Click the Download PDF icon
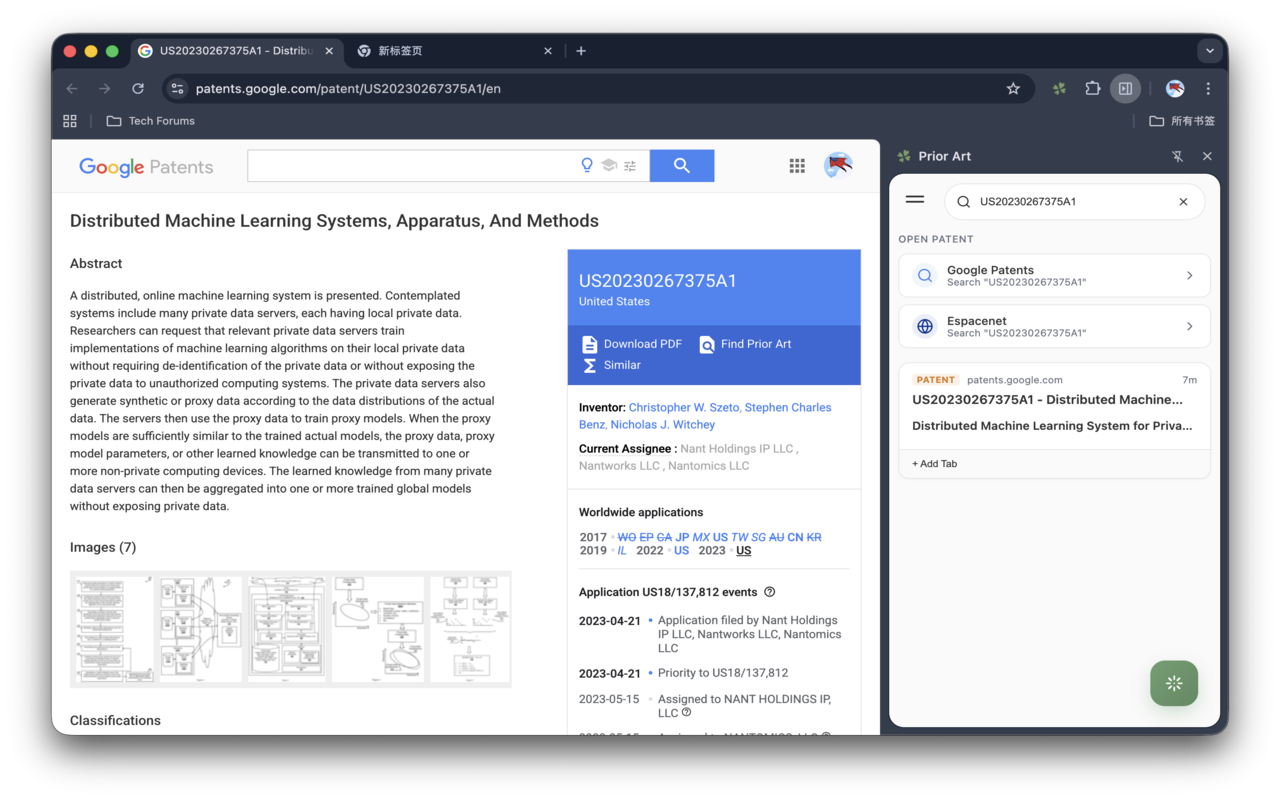This screenshot has height=800, width=1280. 590,344
